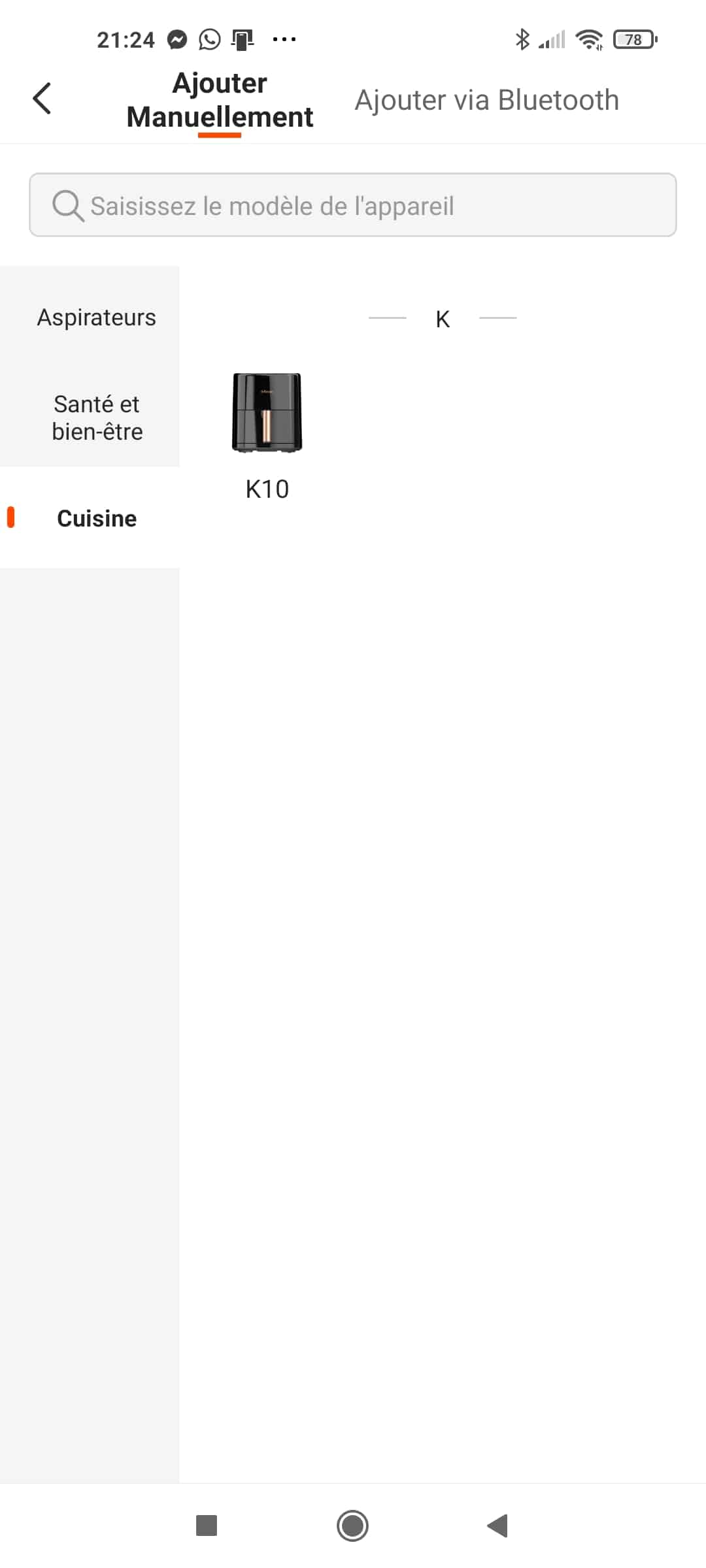Switch to Ajouter via Bluetooth tab
706x1568 pixels.
tap(486, 100)
